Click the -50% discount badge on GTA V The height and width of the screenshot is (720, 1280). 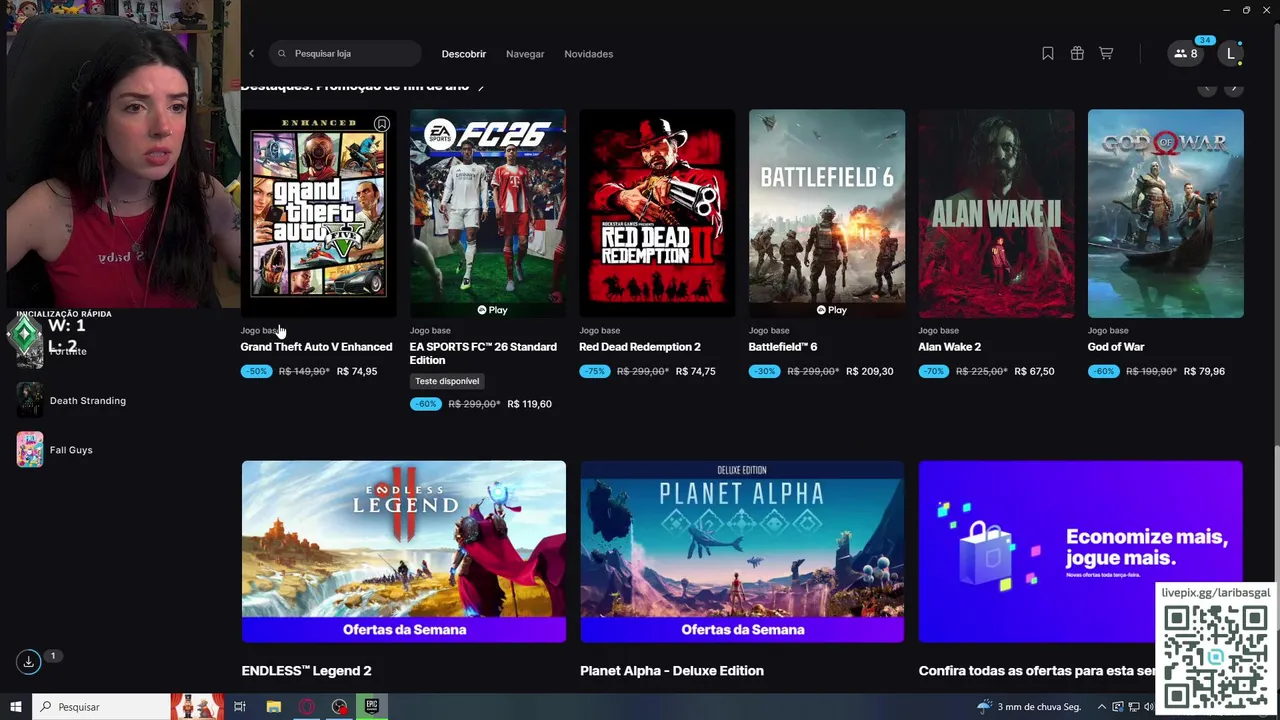(x=256, y=371)
